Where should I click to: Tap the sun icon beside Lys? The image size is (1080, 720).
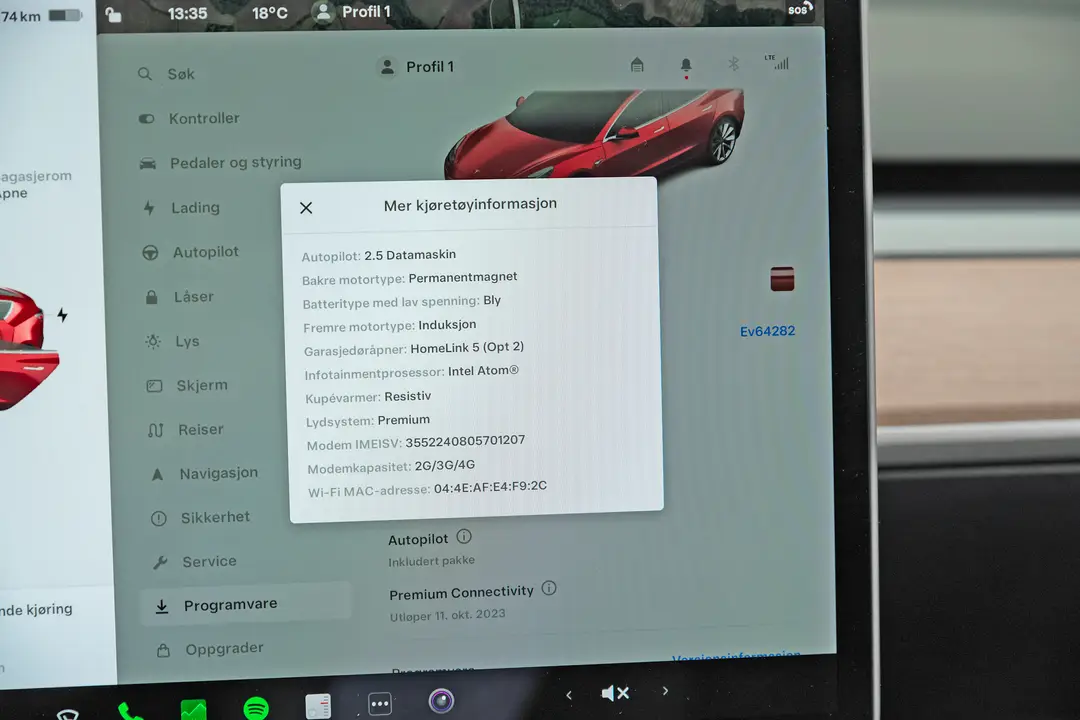coord(153,341)
